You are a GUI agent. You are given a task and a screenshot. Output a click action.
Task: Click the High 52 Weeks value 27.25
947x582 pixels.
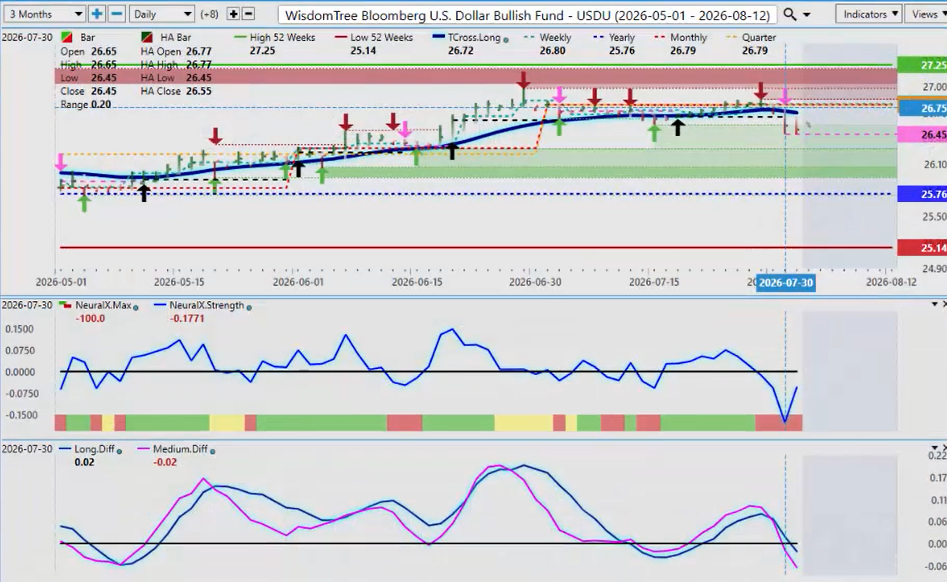coord(262,51)
